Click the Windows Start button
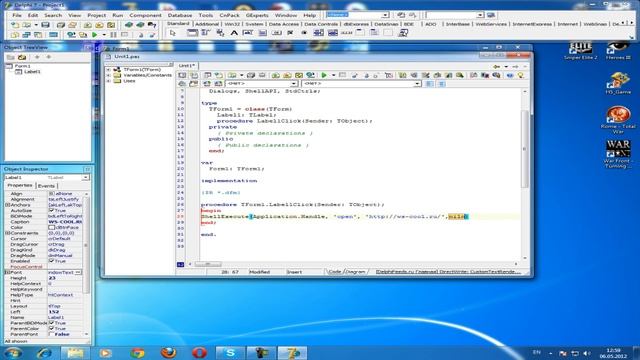Screen dimensions: 640x360 click(x=13, y=353)
